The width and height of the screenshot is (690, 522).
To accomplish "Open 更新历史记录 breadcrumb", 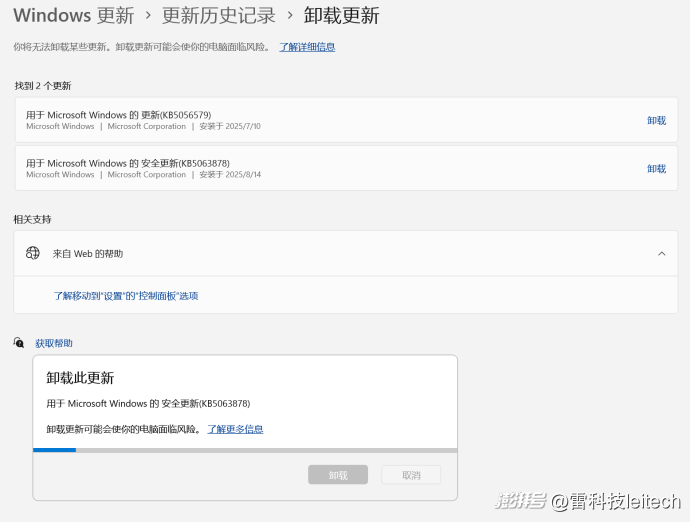I will 218,15.
